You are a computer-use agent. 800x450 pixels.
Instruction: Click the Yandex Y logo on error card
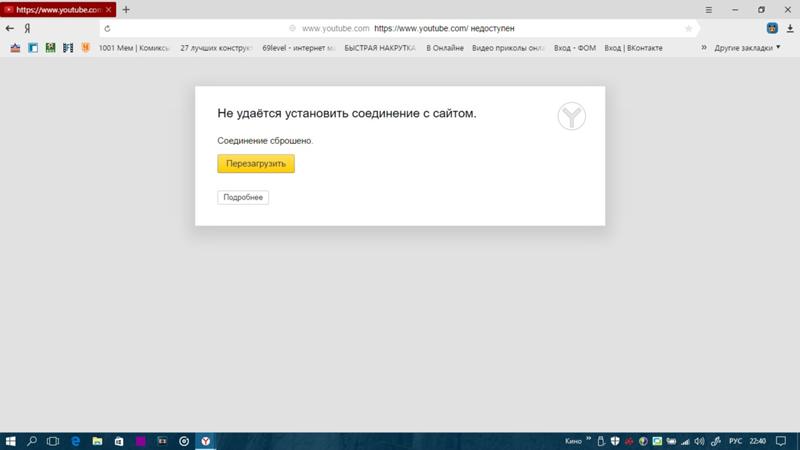point(571,116)
